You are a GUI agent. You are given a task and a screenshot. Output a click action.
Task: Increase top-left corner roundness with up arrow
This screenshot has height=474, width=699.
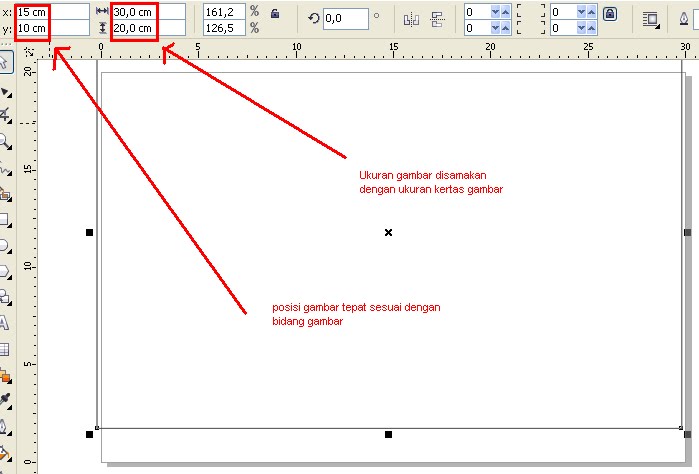coord(506,12)
